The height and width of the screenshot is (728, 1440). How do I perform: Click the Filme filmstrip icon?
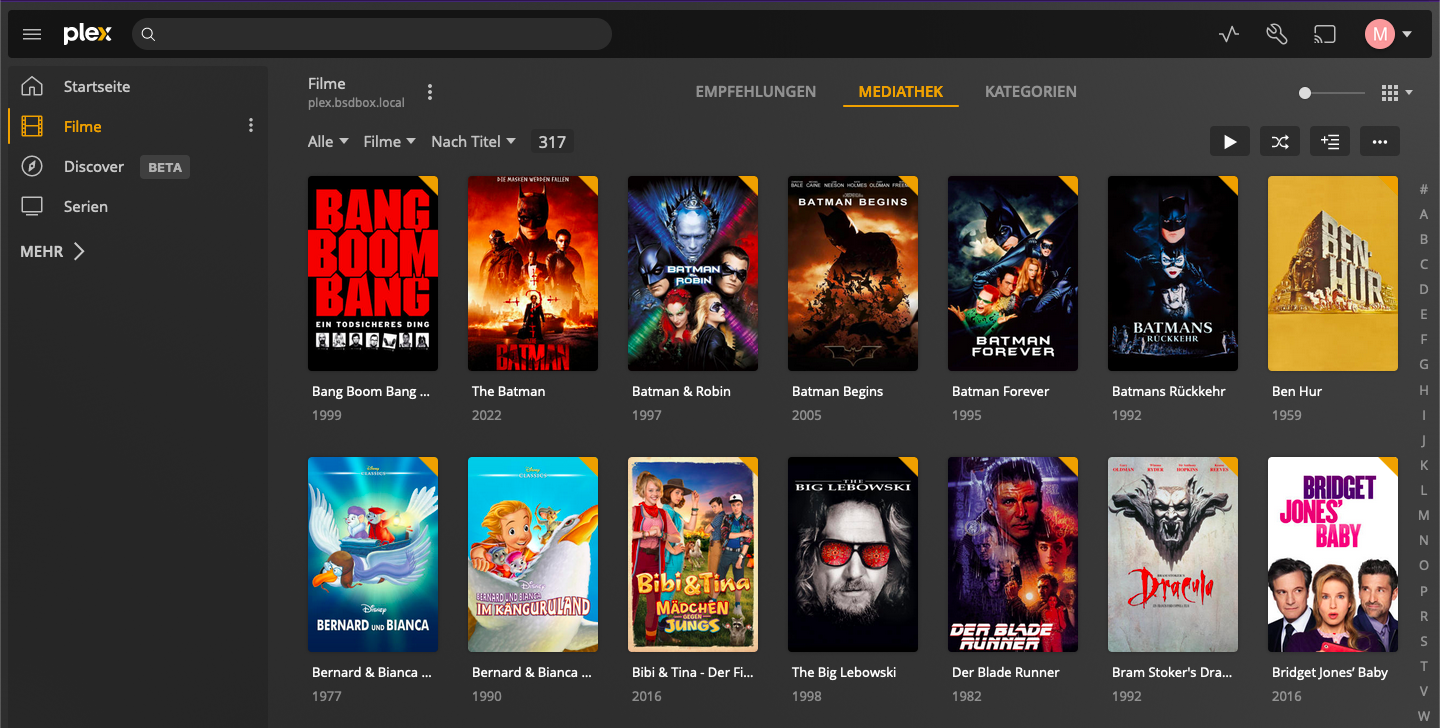[x=32, y=126]
